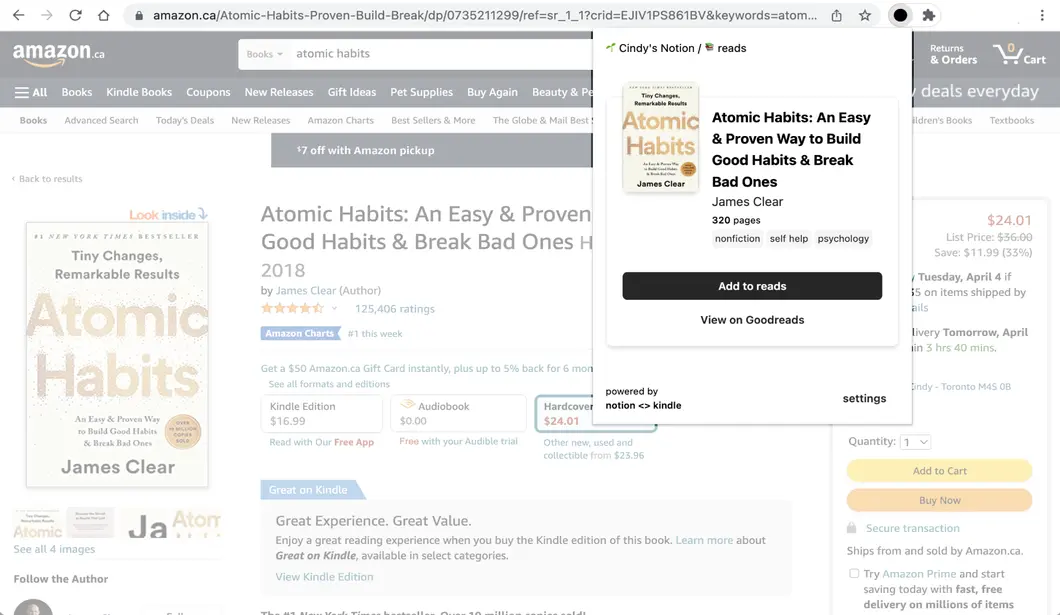Expand the star ratings breakdown dropdown
The width and height of the screenshot is (1060, 615).
point(332,309)
